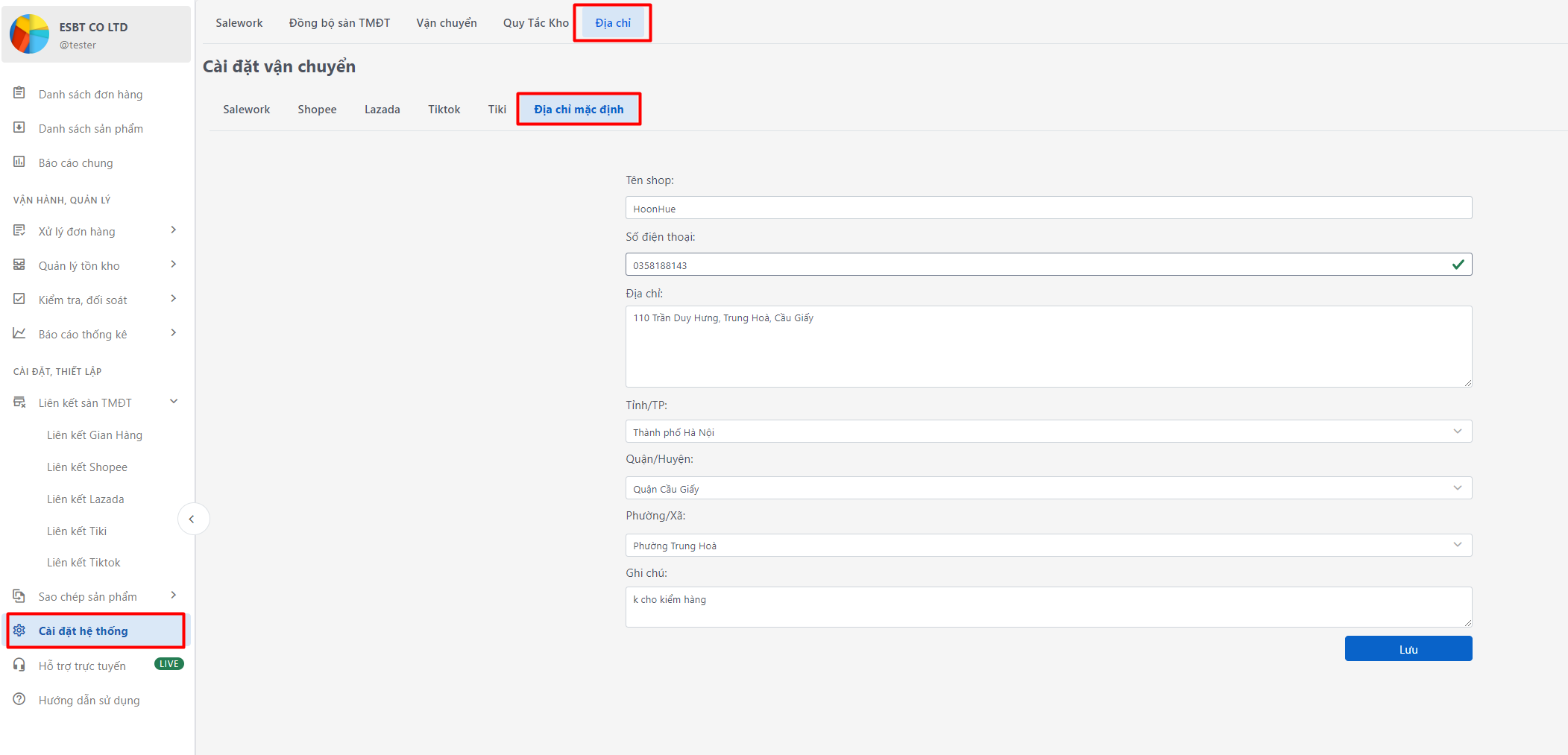Click the inventory management icon
The height and width of the screenshot is (755, 1568).
coord(19,265)
